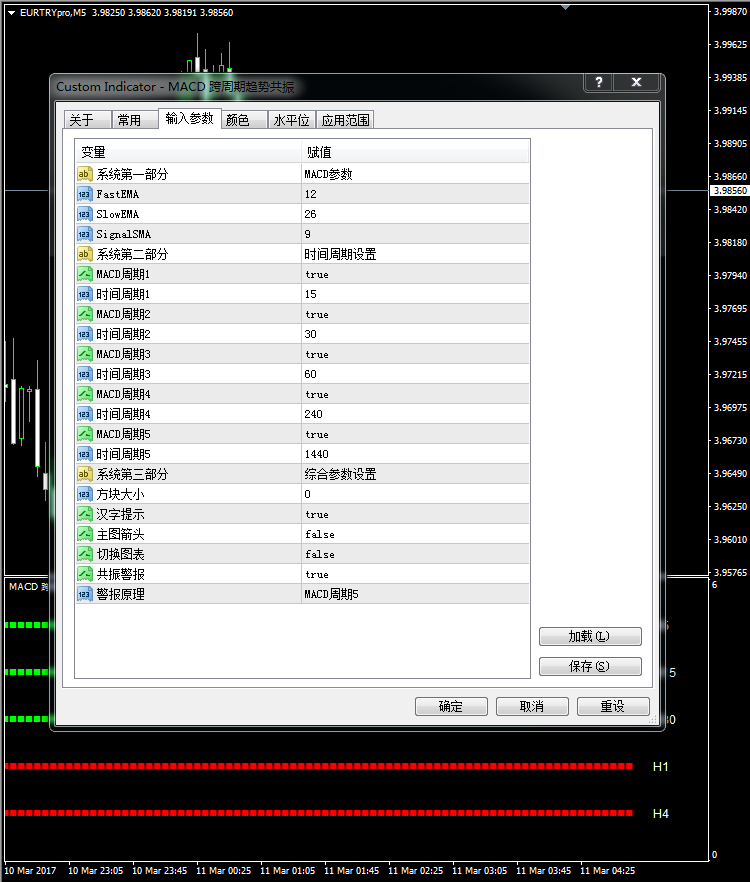
Task: Click the integer icon beside 警报原理
Action: (x=84, y=594)
